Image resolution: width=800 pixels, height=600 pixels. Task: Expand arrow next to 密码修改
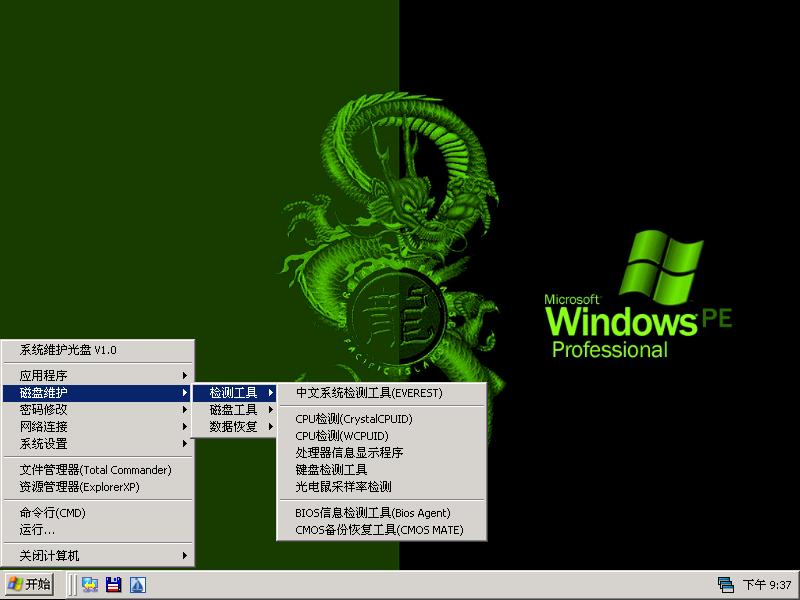pos(185,410)
